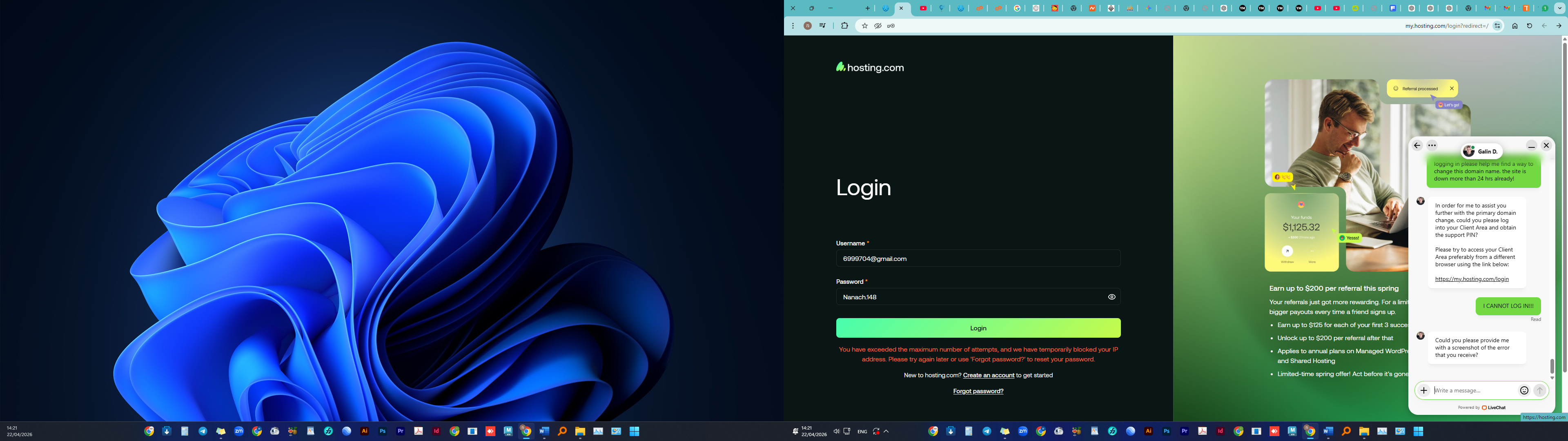Switch to the first YouTube tab
The width and height of the screenshot is (1568, 441).
(x=923, y=9)
